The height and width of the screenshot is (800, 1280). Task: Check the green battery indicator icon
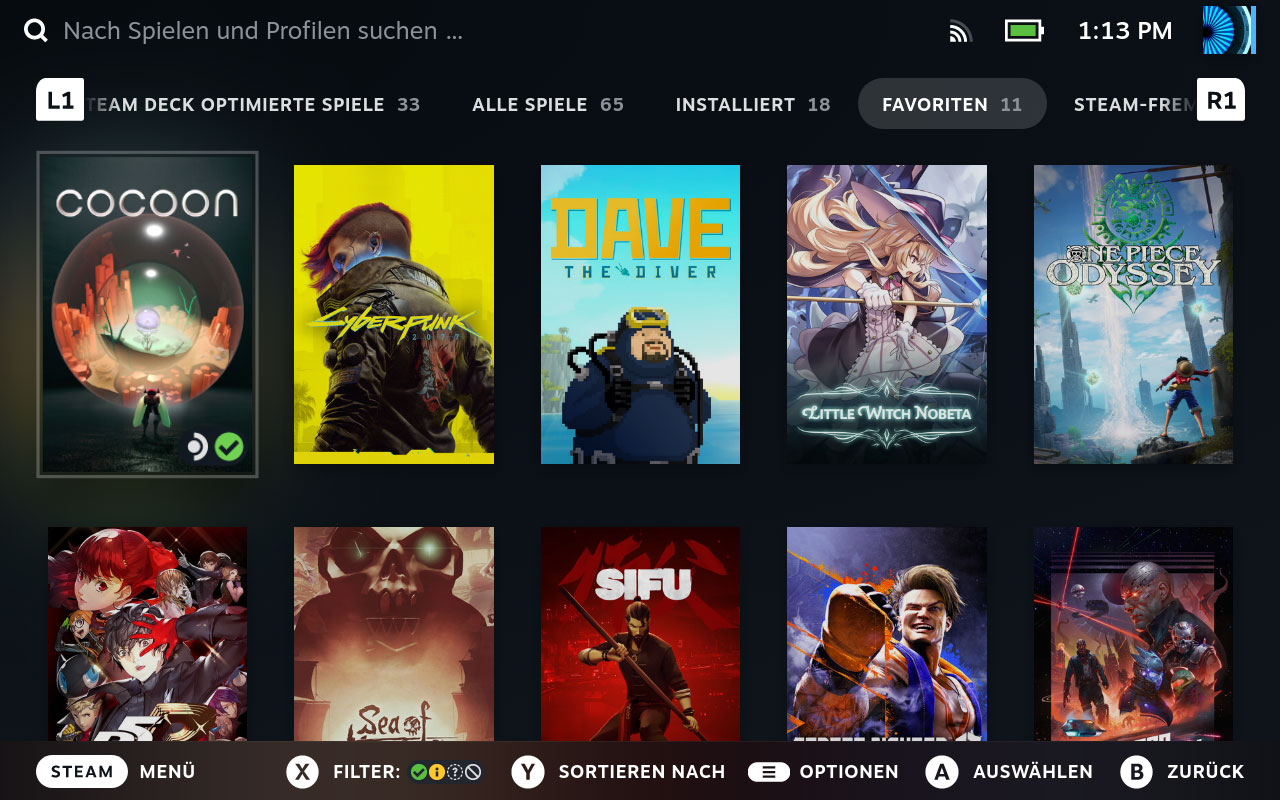(x=1024, y=31)
